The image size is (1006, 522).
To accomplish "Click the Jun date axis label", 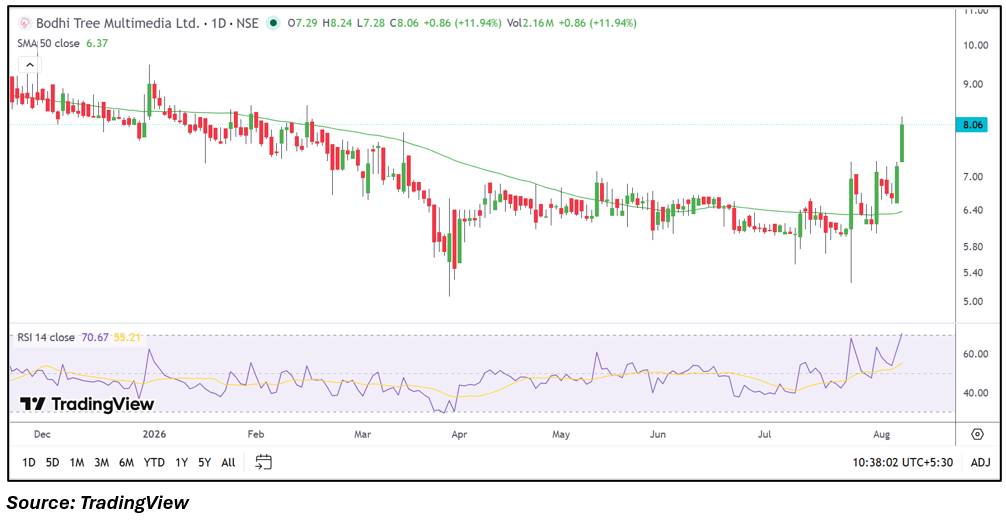I will (x=658, y=434).
